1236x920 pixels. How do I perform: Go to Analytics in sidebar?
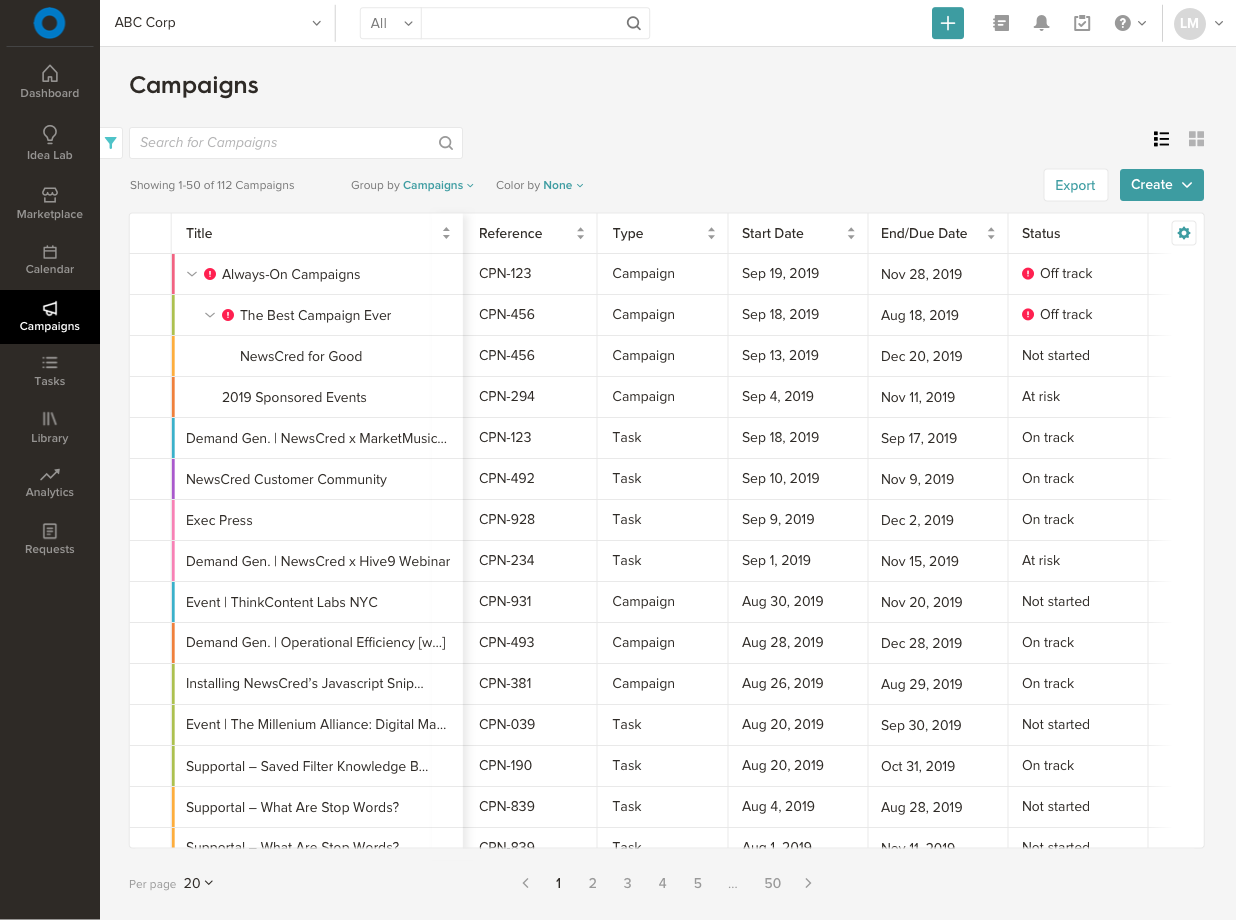pos(50,482)
